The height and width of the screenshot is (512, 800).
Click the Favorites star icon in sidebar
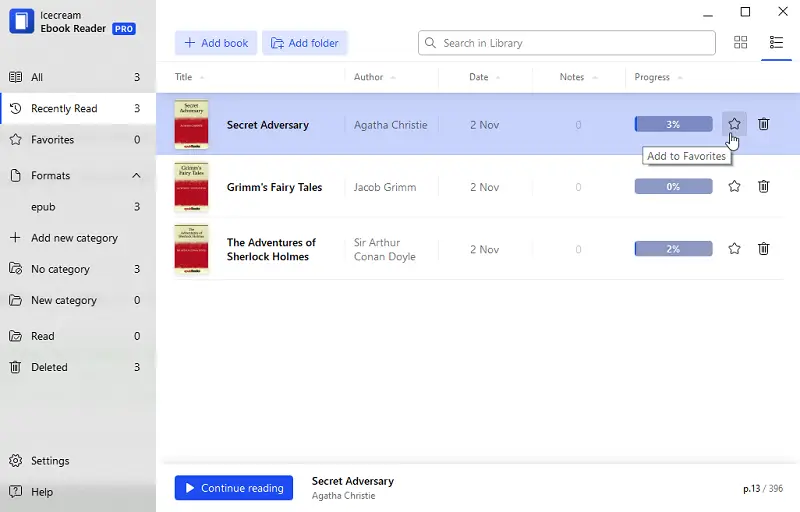point(16,139)
